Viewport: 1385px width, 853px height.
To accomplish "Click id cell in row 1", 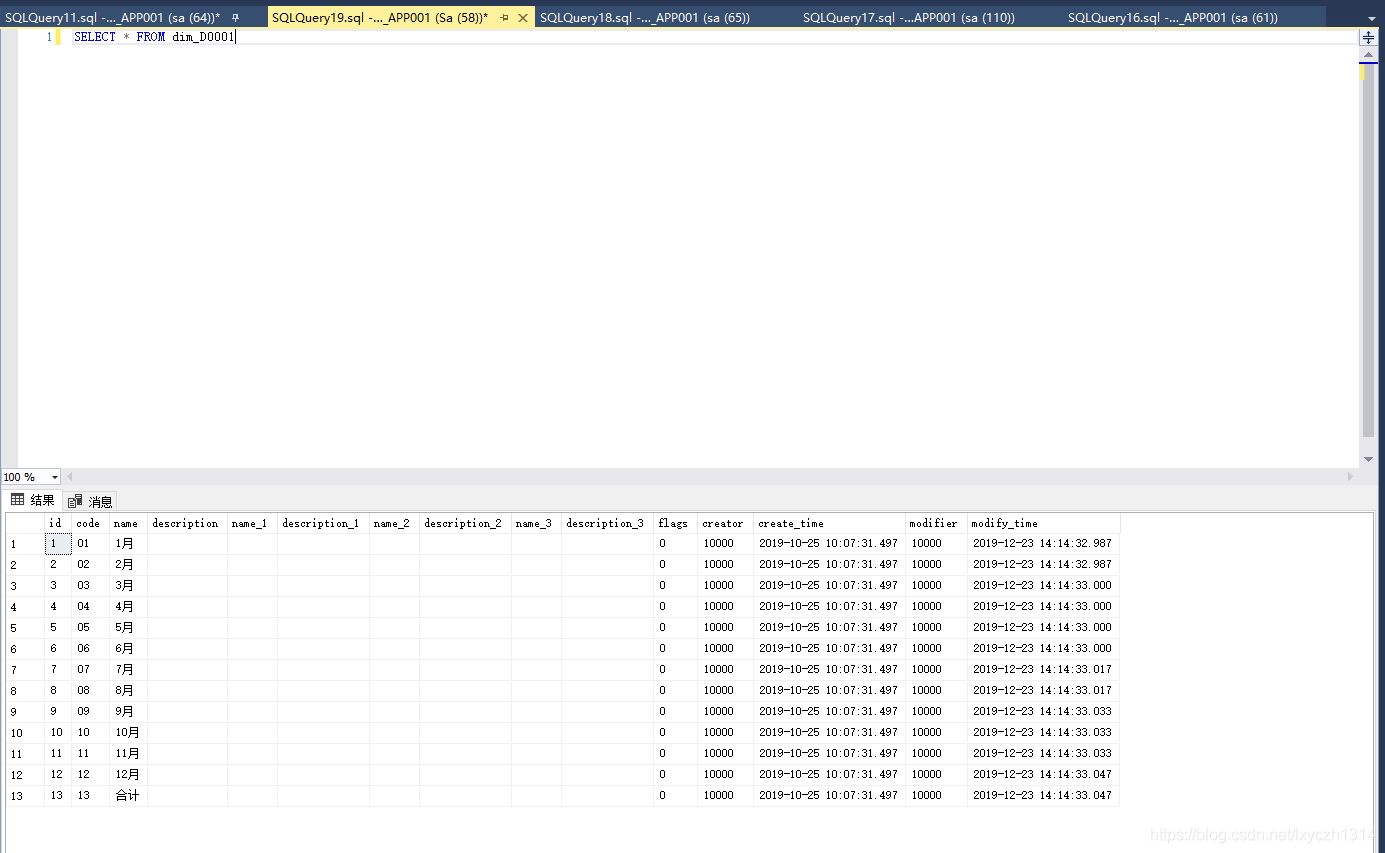I will pos(58,544).
